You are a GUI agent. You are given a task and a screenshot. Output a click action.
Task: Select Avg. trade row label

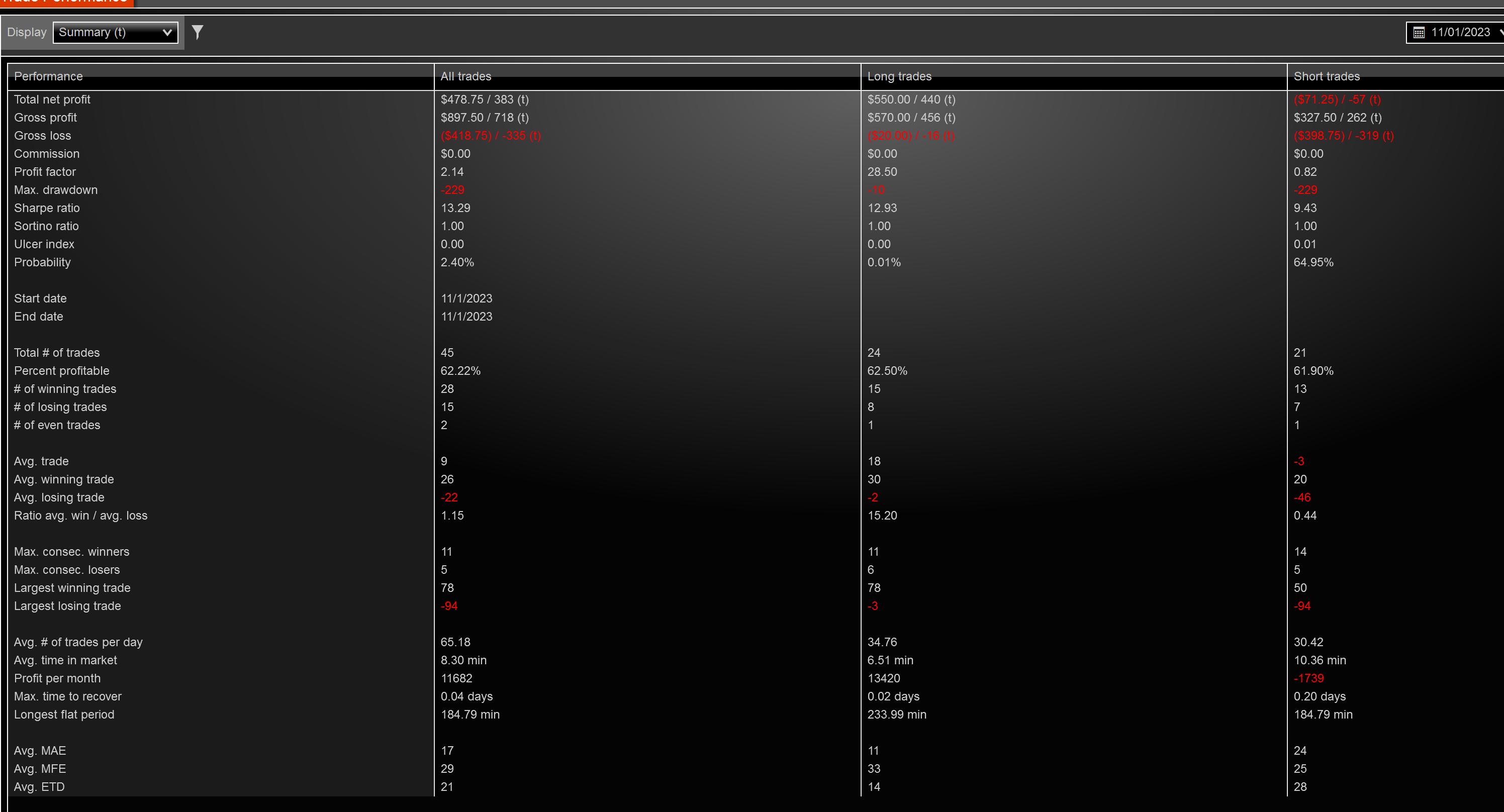click(41, 461)
